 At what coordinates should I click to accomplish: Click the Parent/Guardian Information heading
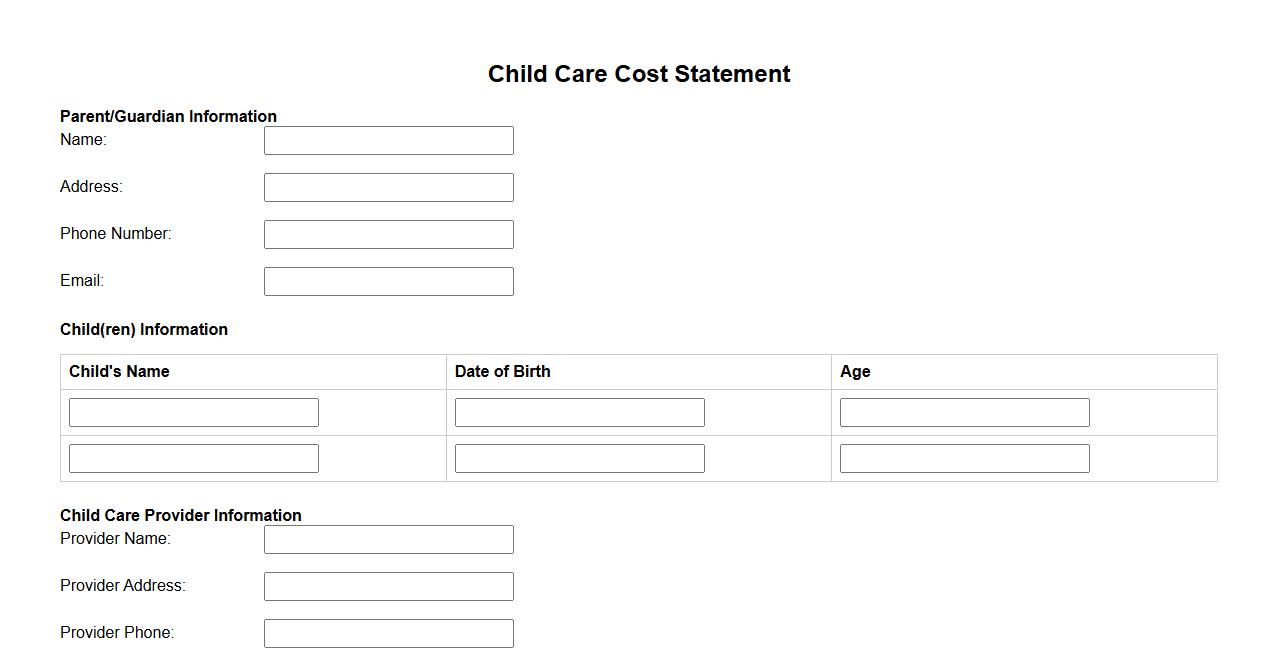168,116
